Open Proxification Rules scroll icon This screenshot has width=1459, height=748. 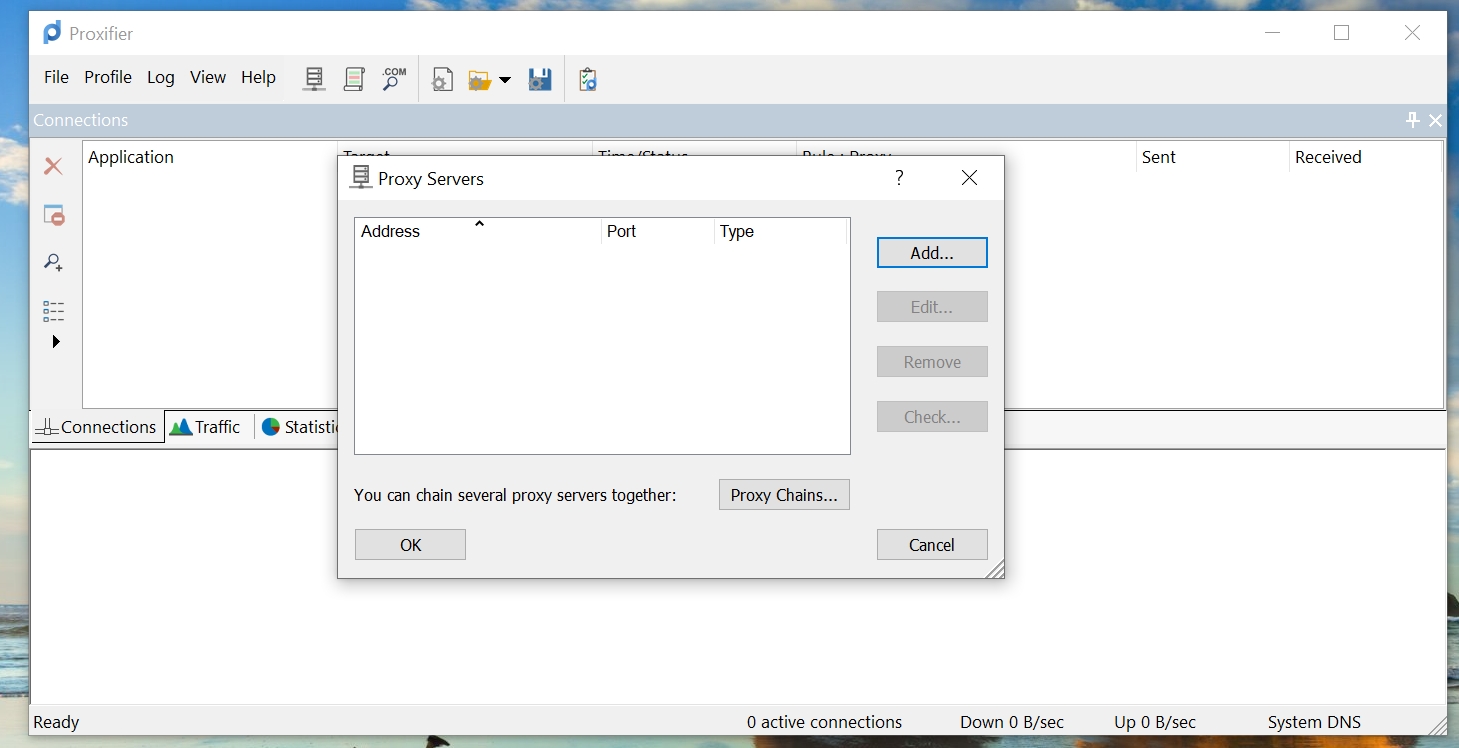tap(354, 79)
